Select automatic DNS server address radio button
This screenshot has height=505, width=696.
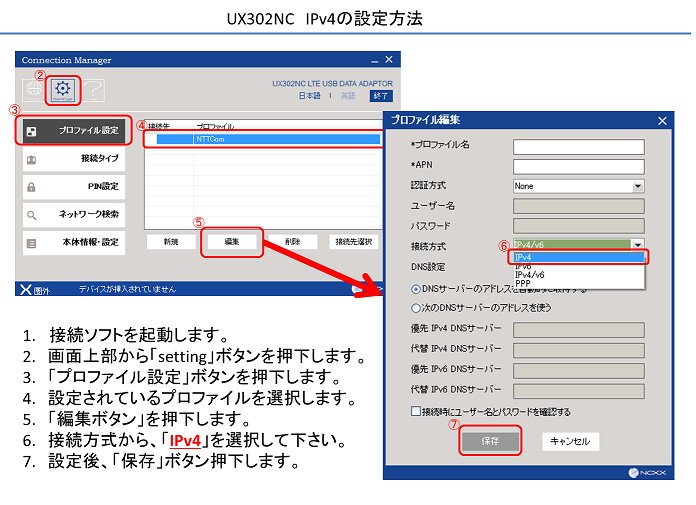point(416,289)
